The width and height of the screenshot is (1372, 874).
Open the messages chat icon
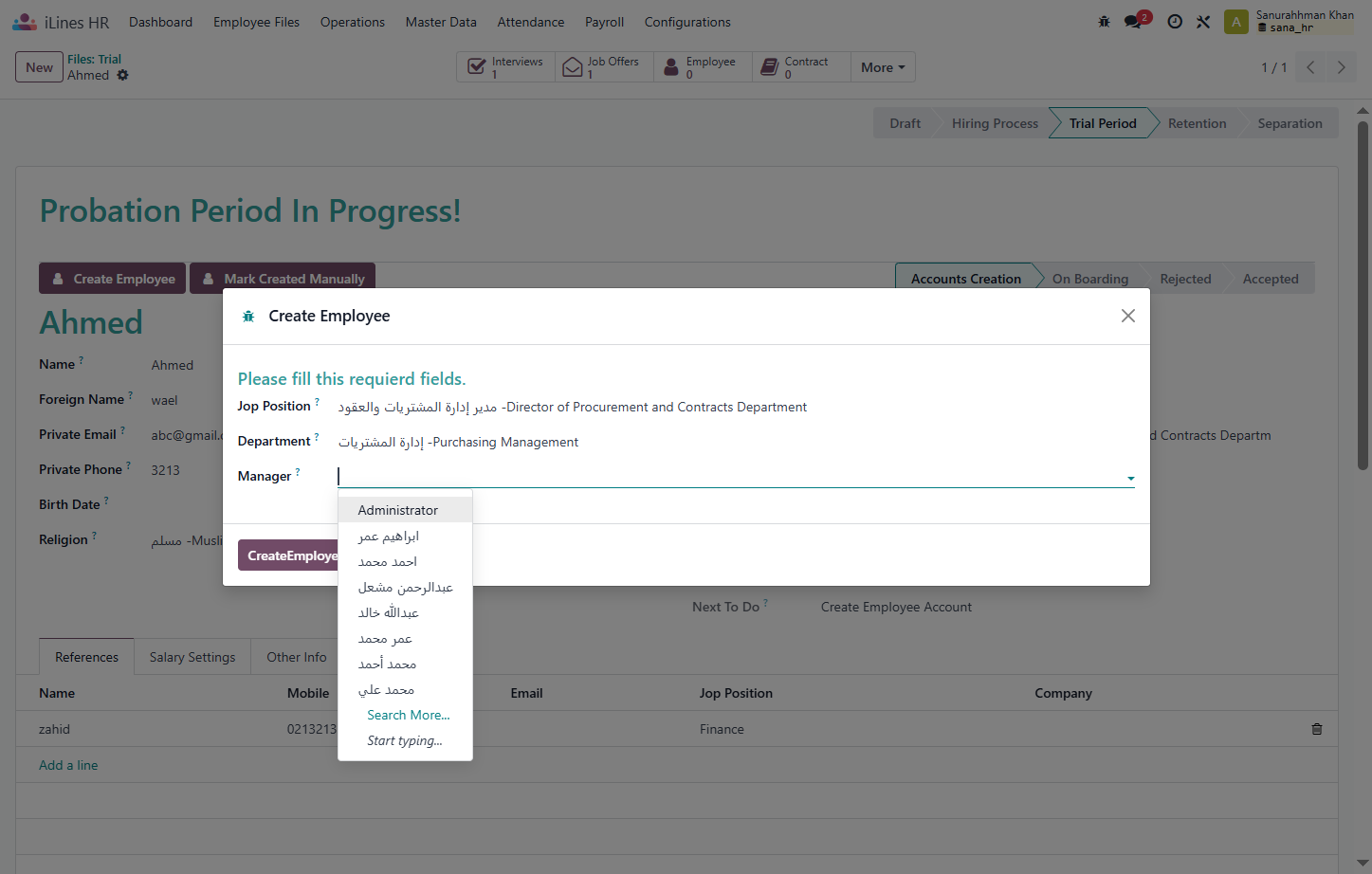tap(1134, 21)
